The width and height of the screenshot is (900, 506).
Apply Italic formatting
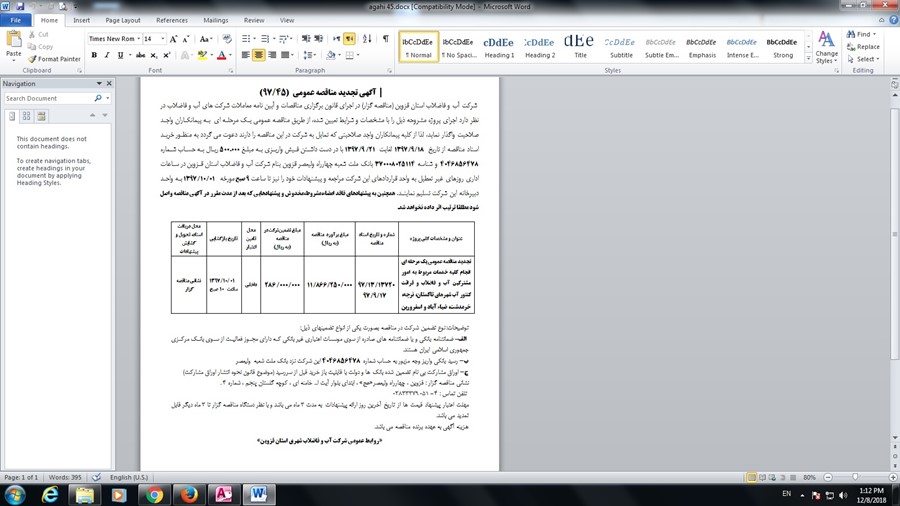coord(107,55)
